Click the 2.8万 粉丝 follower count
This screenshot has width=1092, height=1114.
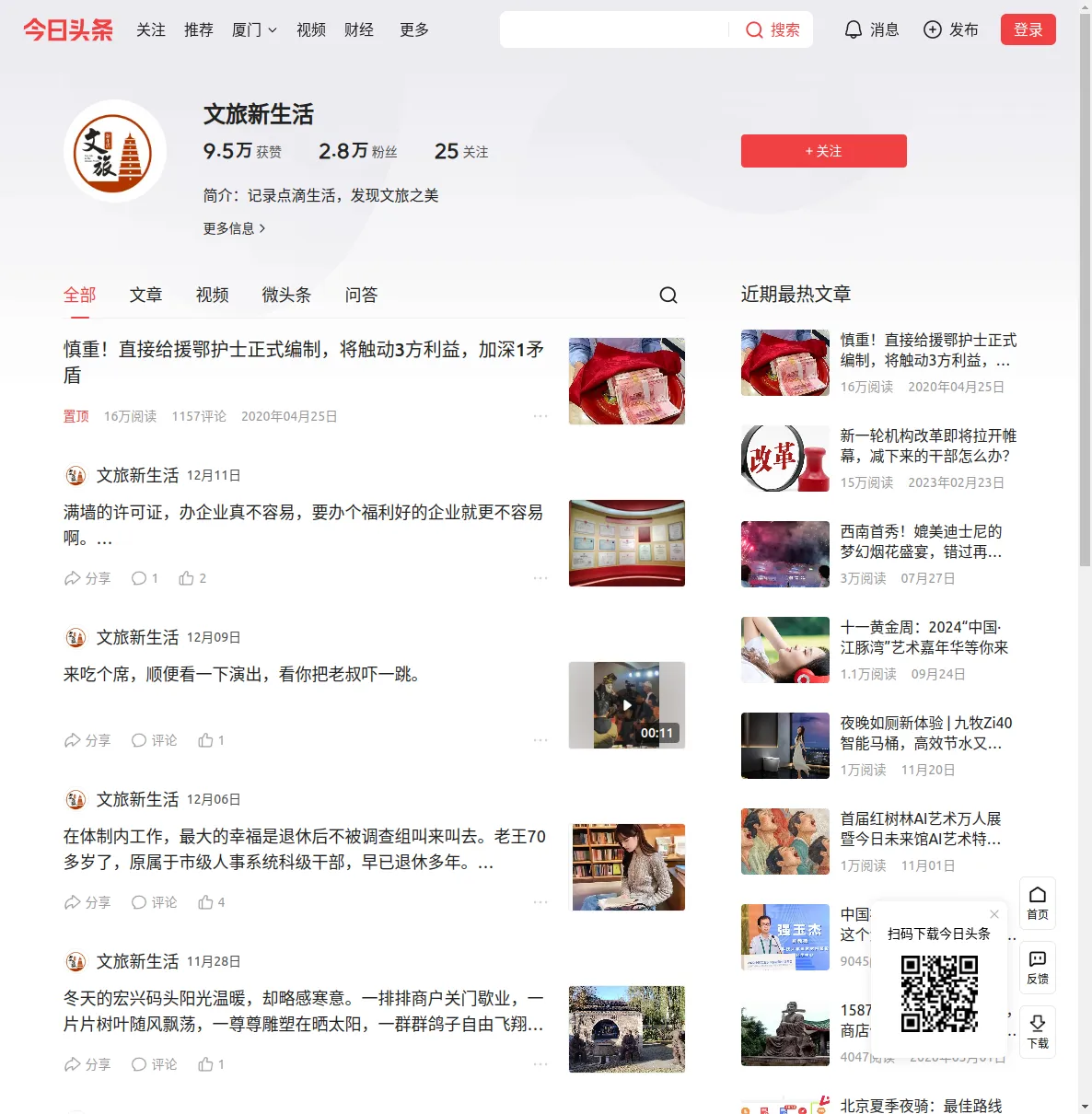pyautogui.click(x=358, y=151)
